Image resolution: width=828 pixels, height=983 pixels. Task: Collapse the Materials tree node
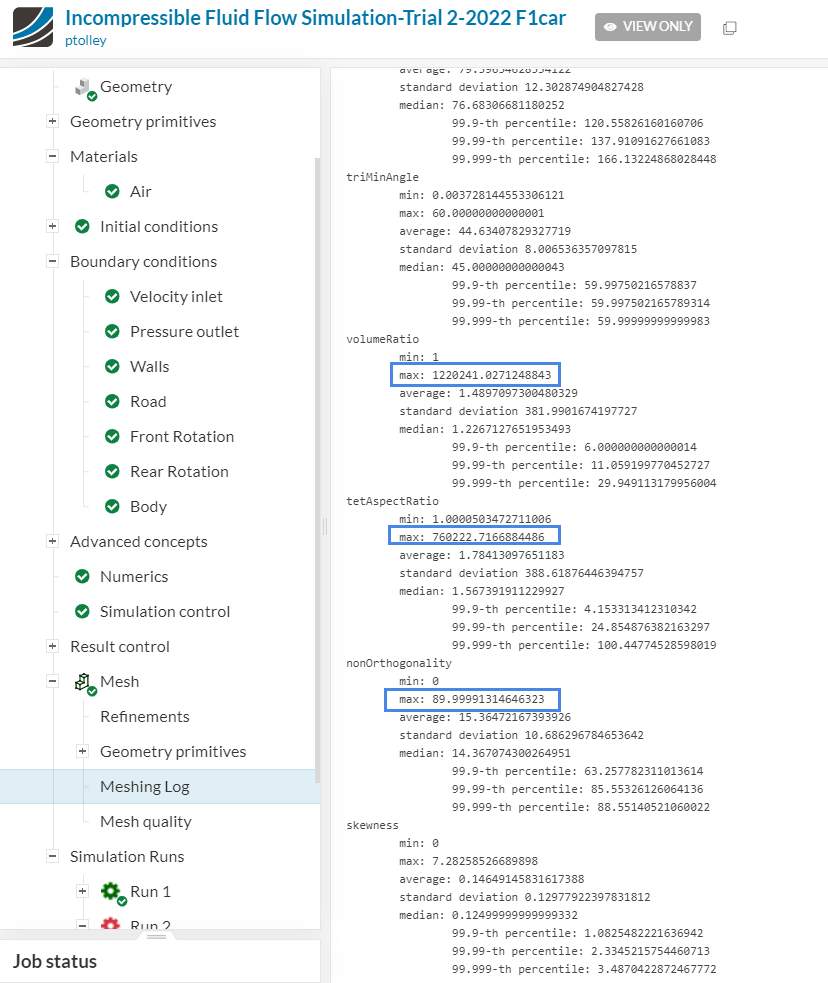coord(52,156)
